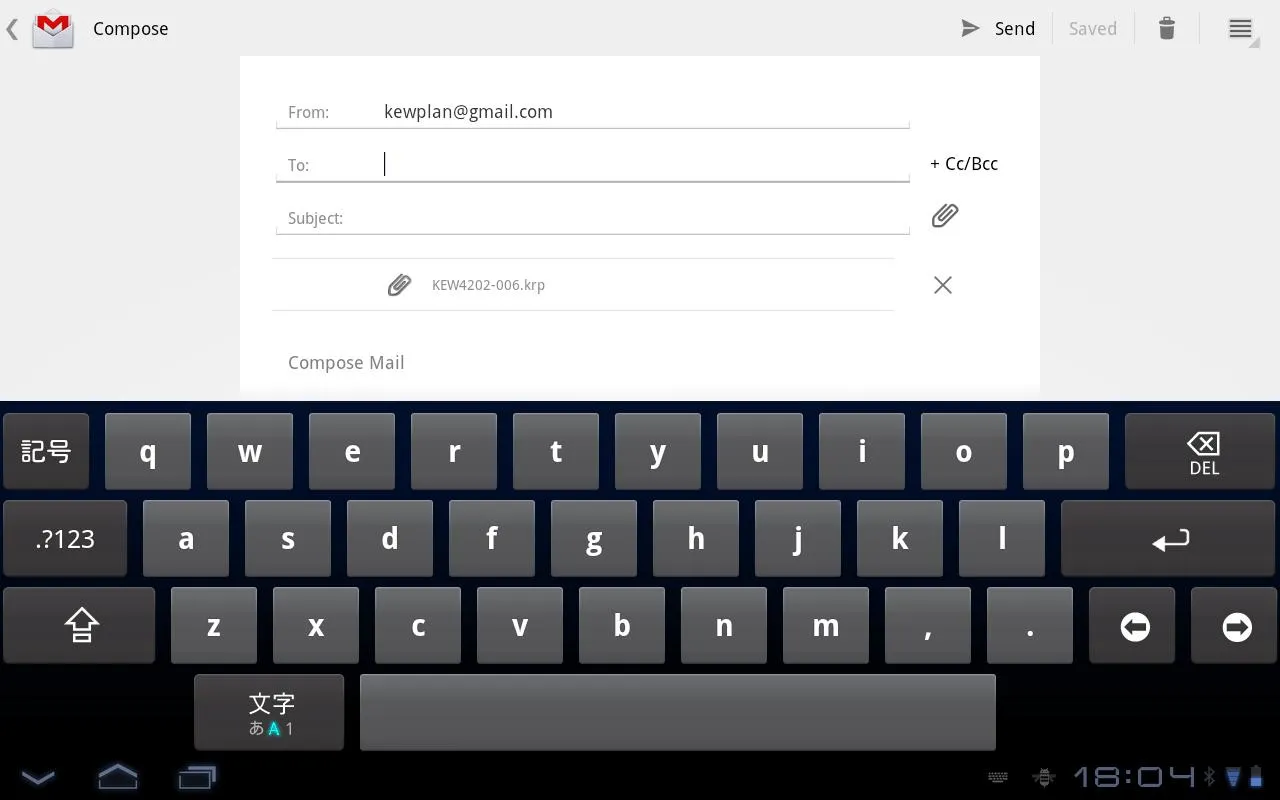1280x800 pixels.
Task: Tap the keyboard input method tray icon
Action: pos(998,777)
